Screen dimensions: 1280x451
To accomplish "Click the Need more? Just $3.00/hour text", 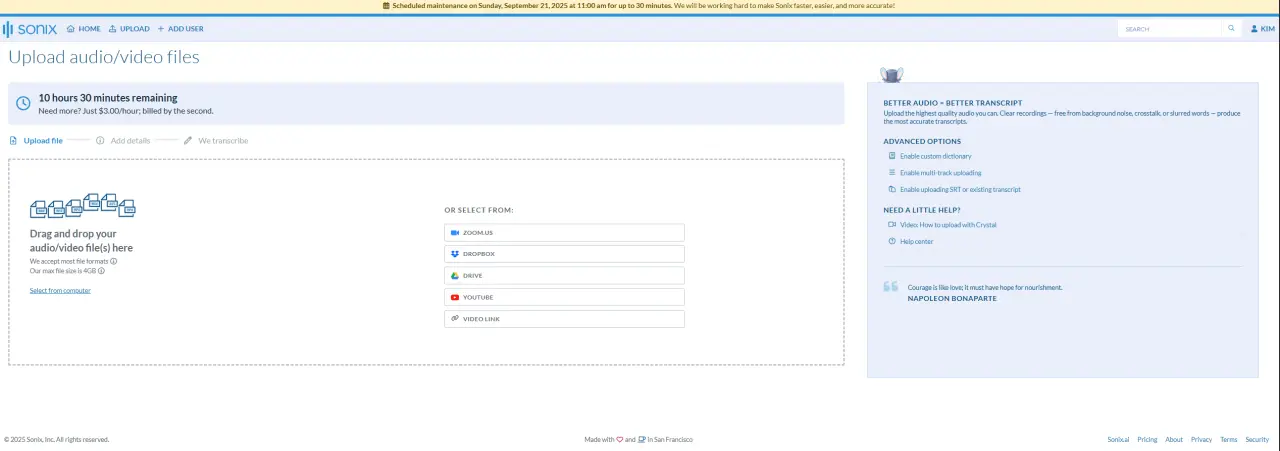I will (x=126, y=111).
